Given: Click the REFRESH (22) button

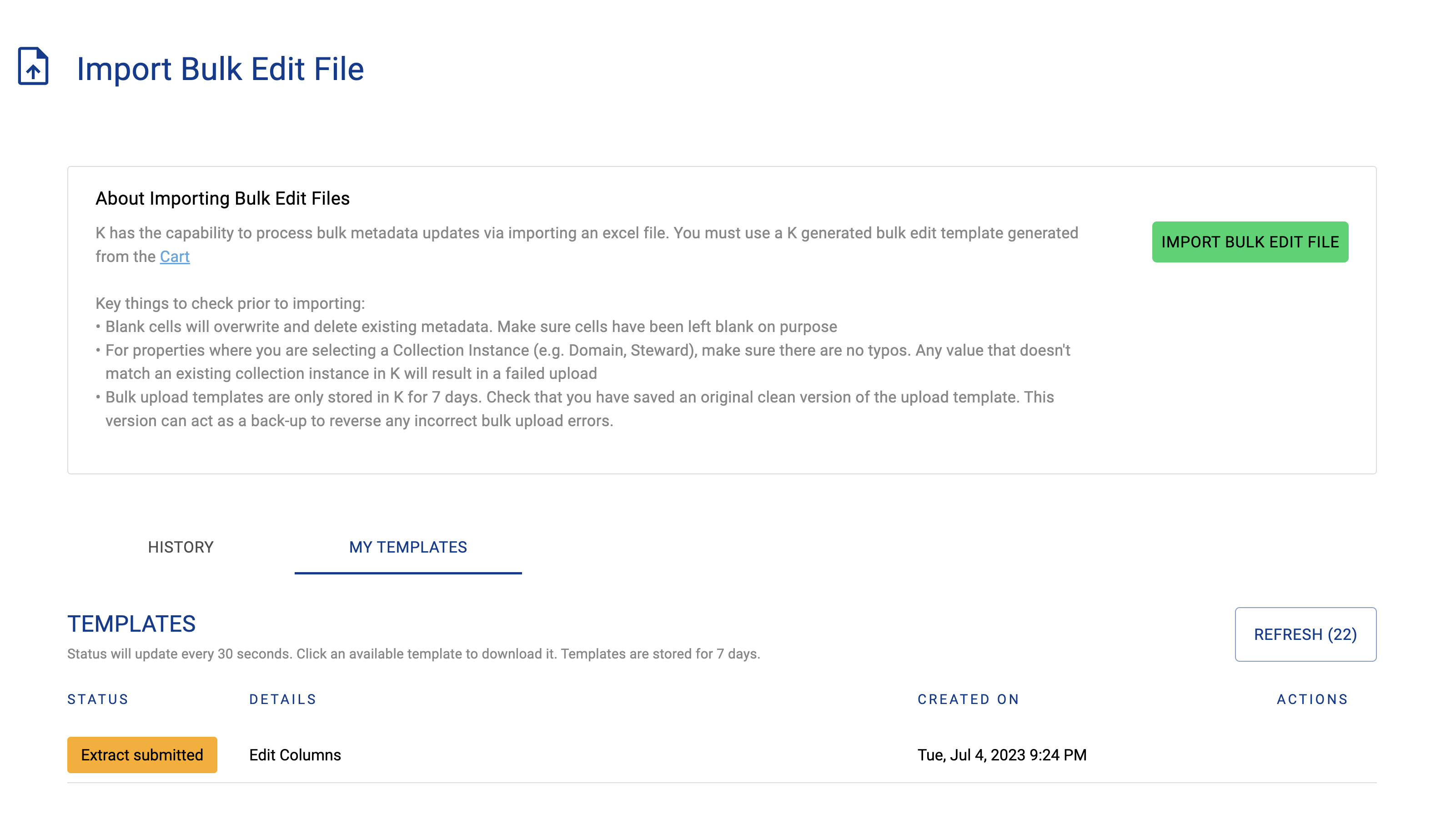Looking at the screenshot, I should (1305, 634).
